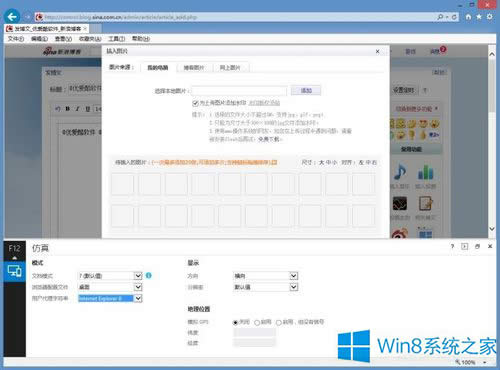Open the document mode dropdown
500x370 pixels.
[110, 276]
